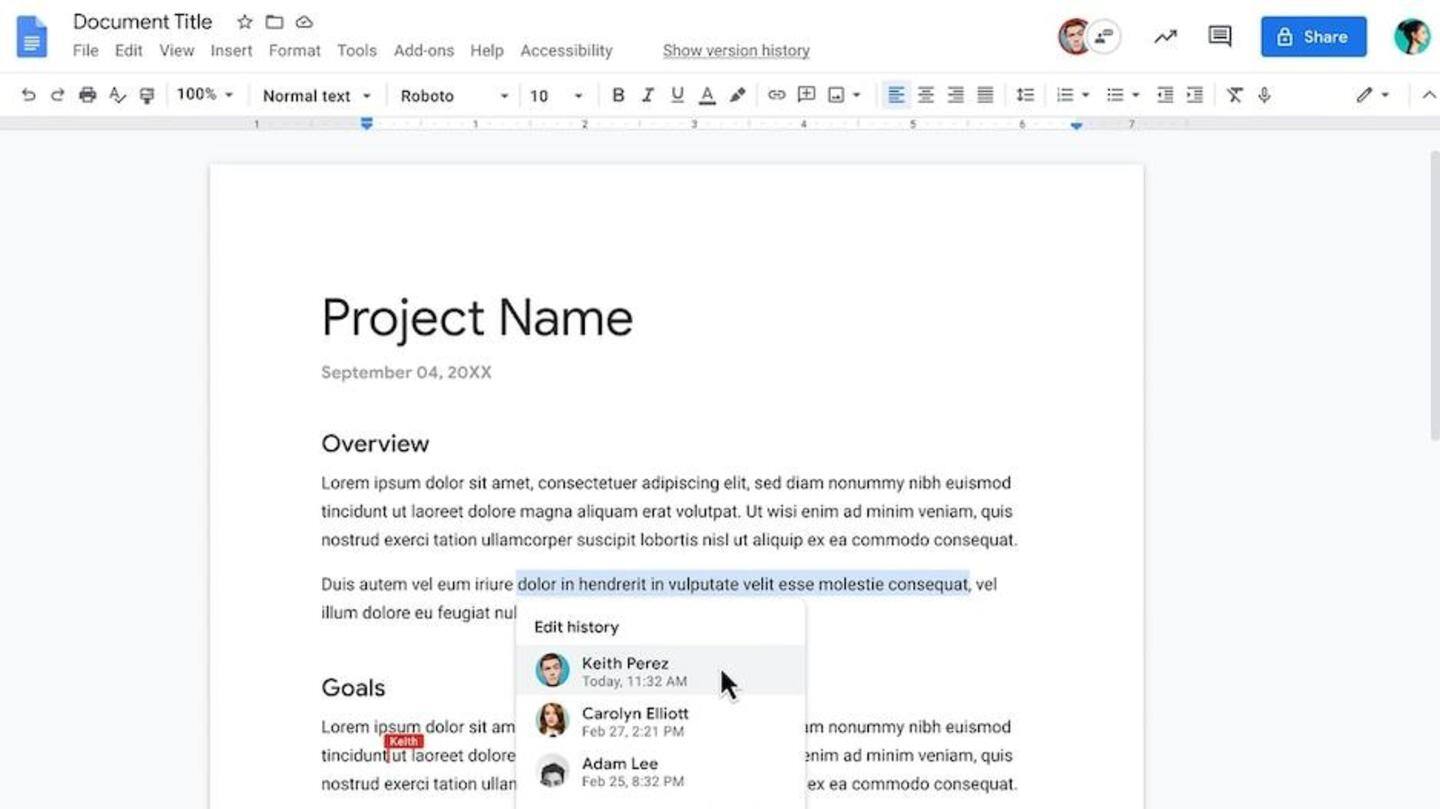Image resolution: width=1440 pixels, height=809 pixels.
Task: Click the Overview heading
Action: tap(375, 443)
